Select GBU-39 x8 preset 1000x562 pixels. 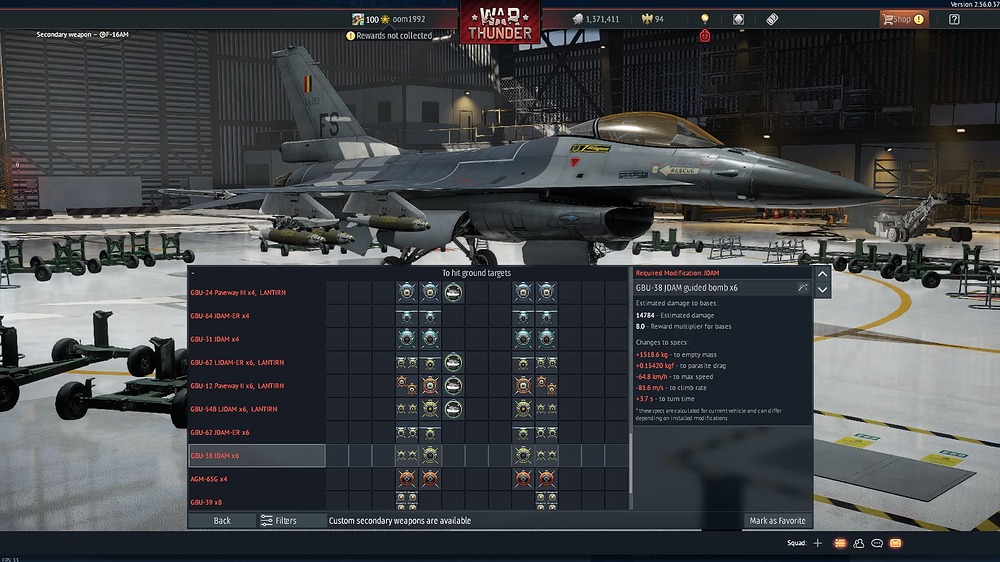257,501
